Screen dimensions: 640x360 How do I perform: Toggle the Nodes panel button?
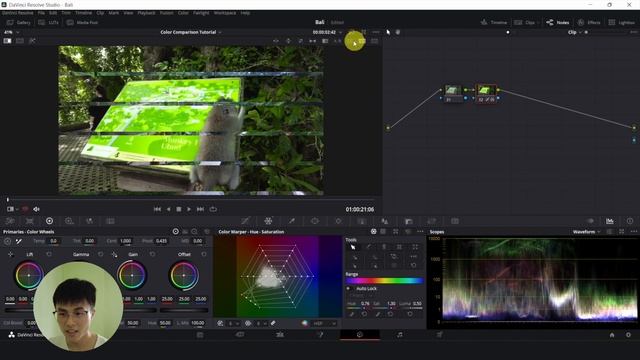pos(558,22)
